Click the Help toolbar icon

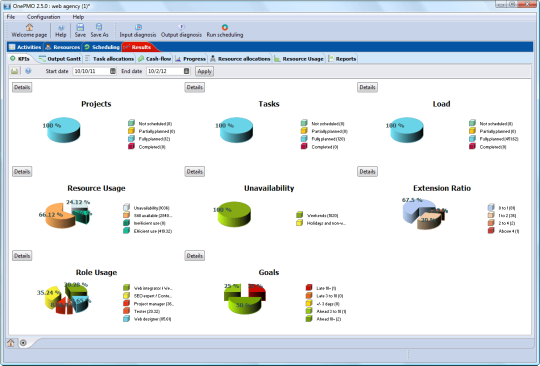(61, 30)
